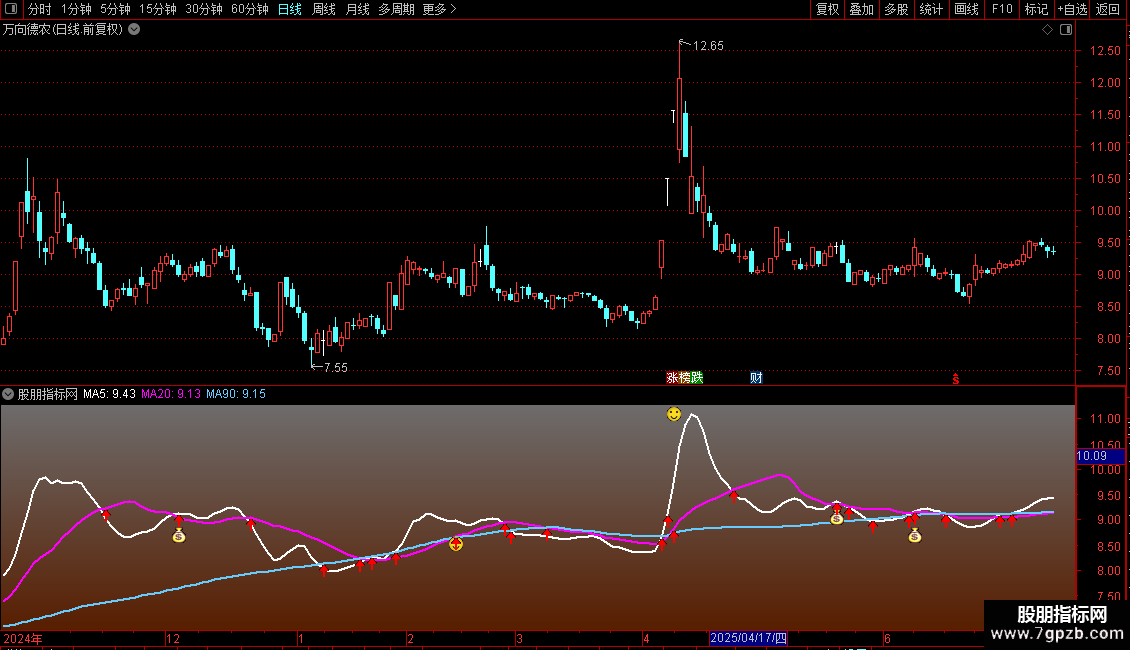Click the money bag sitting on the magenta line
1130x650 pixels.
pos(836,517)
